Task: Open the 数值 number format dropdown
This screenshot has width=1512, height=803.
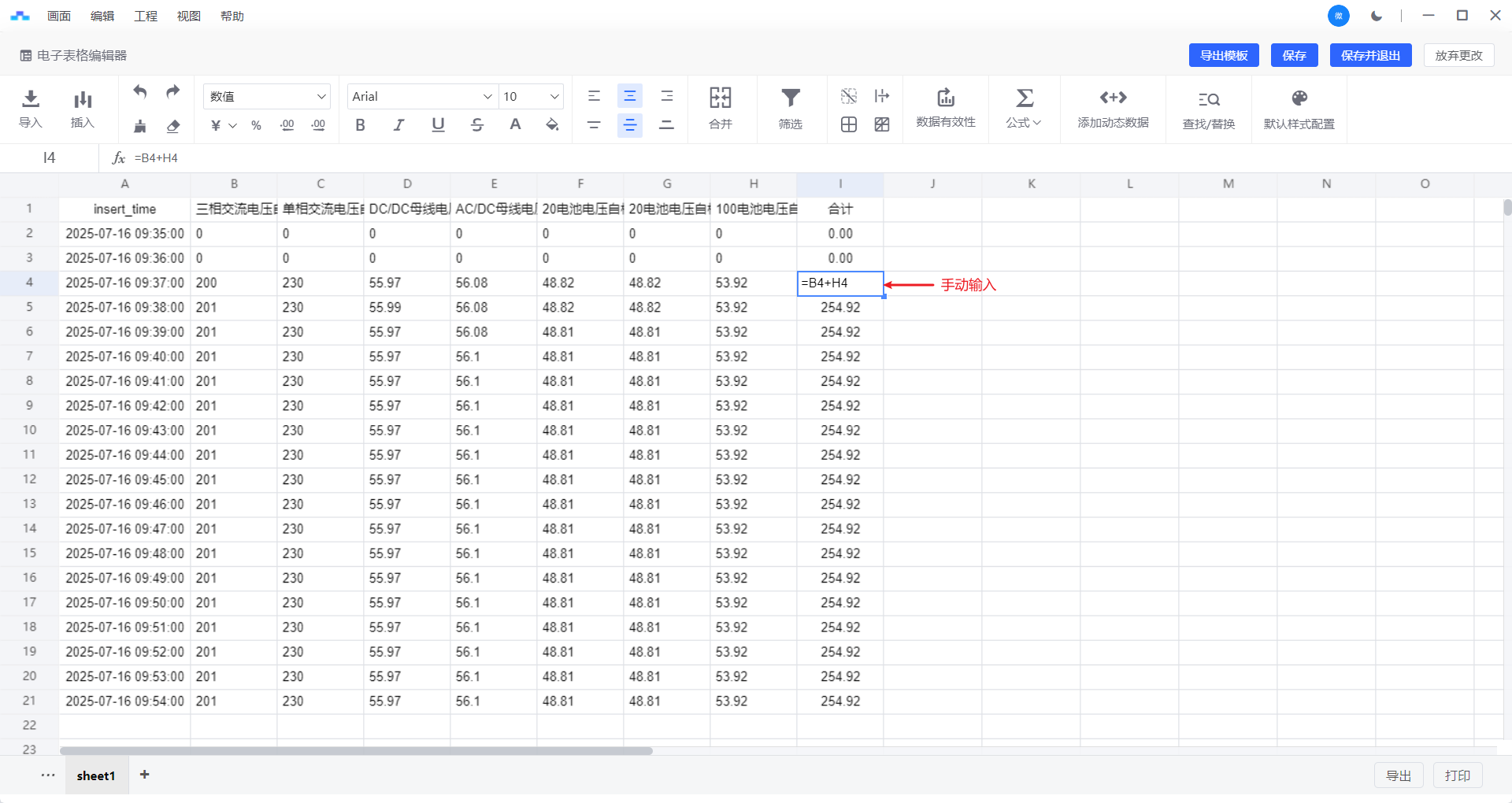Action: (x=266, y=96)
